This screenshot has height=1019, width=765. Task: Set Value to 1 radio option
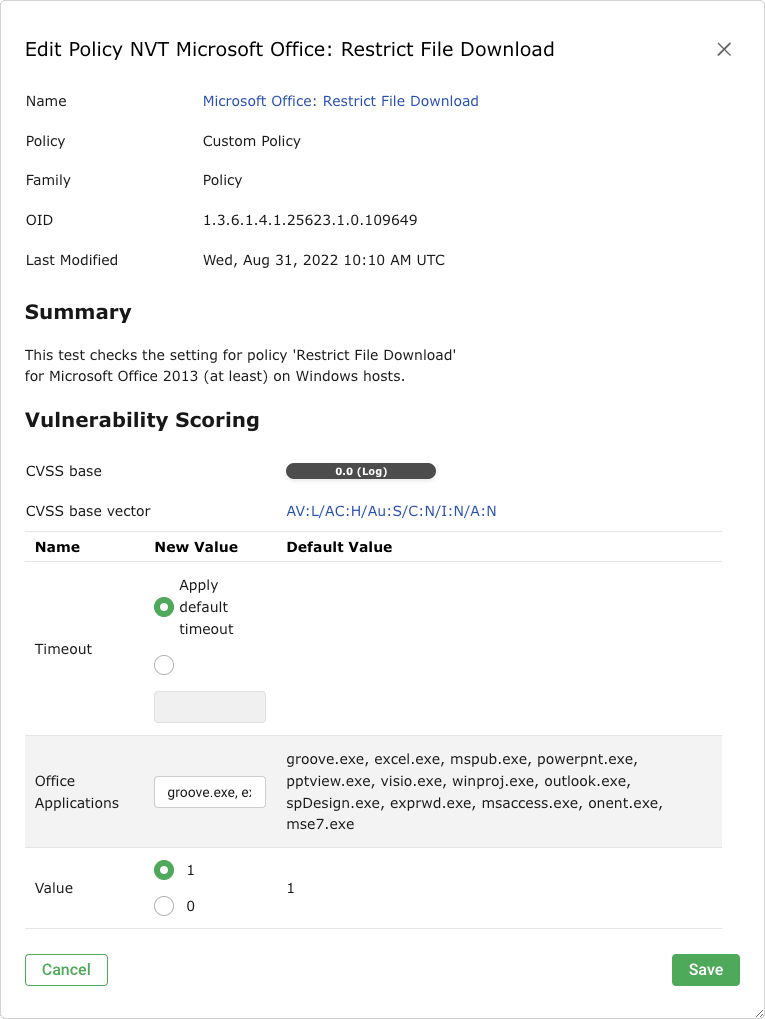[x=164, y=870]
